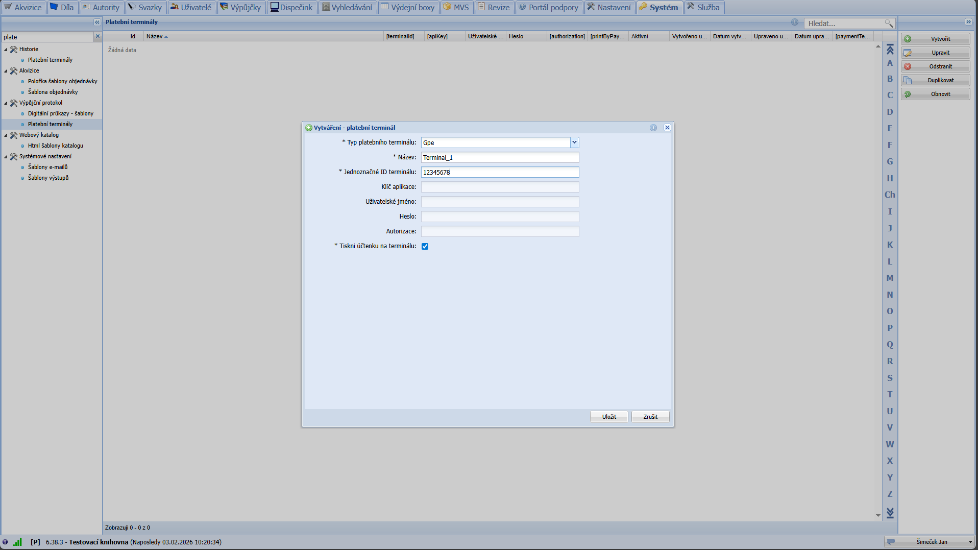Click the green signal bars icon in status bar
The height and width of the screenshot is (550, 978).
coord(17,541)
